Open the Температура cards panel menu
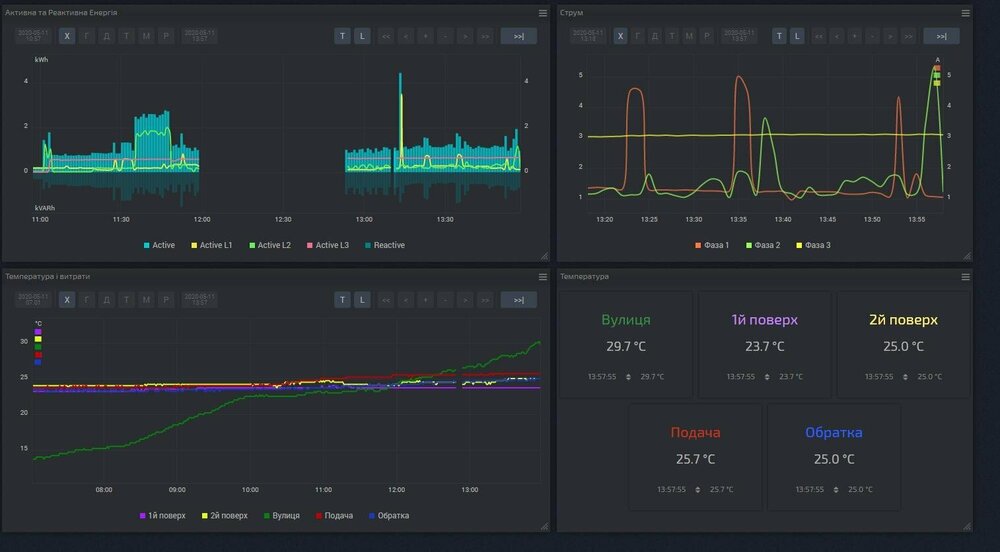This screenshot has height=552, width=1000. pyautogui.click(x=966, y=277)
